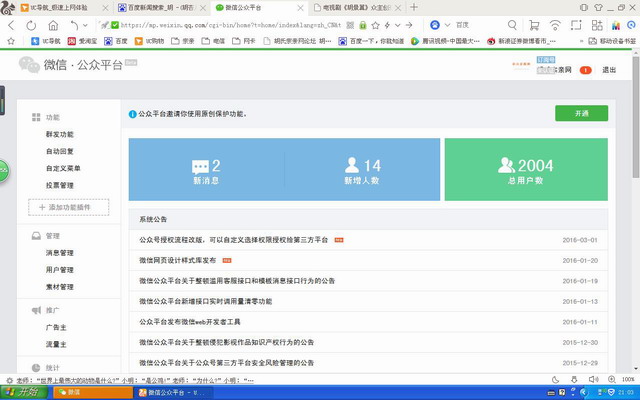Viewport: 640px width, 400px height.
Task: Click the green padlock security icon
Action: tap(362, 25)
